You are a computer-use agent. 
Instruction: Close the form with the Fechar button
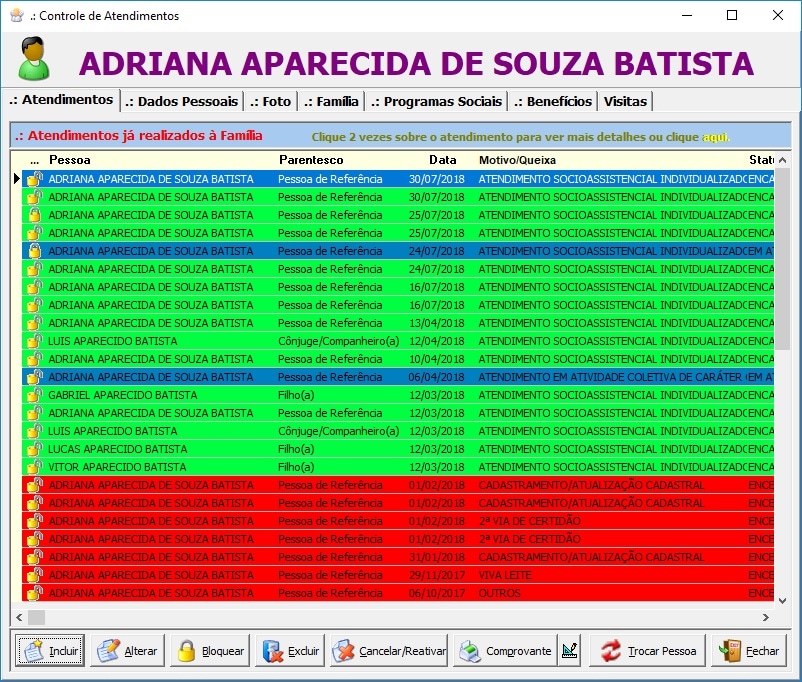749,651
